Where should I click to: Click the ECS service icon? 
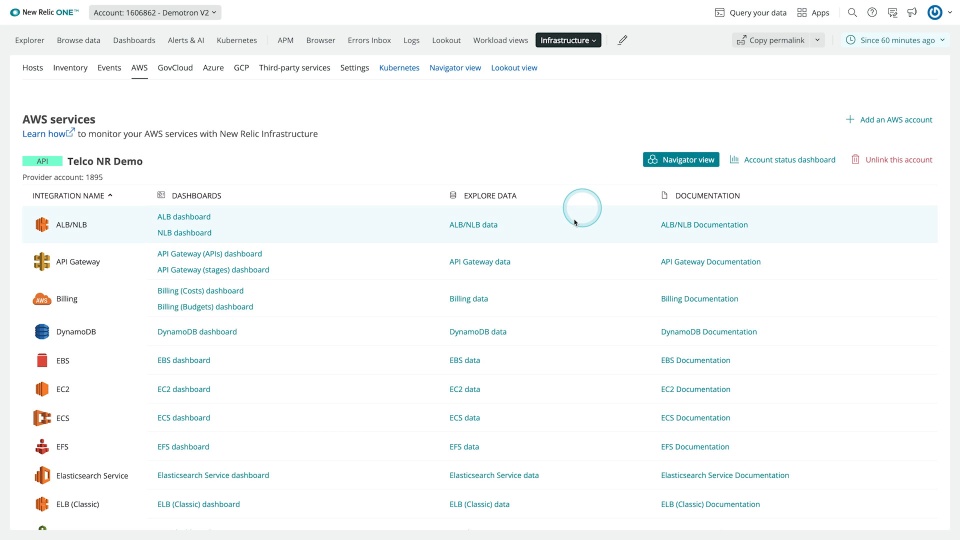(x=42, y=418)
